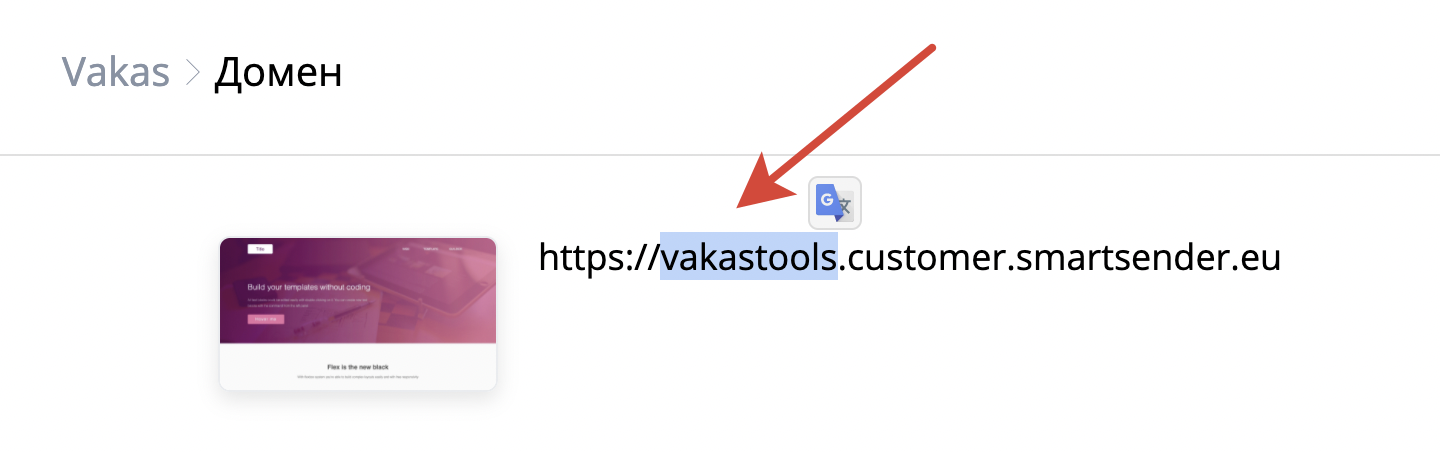Select the Домен breadcrumb item
This screenshot has height=452, width=1440.
[x=278, y=72]
